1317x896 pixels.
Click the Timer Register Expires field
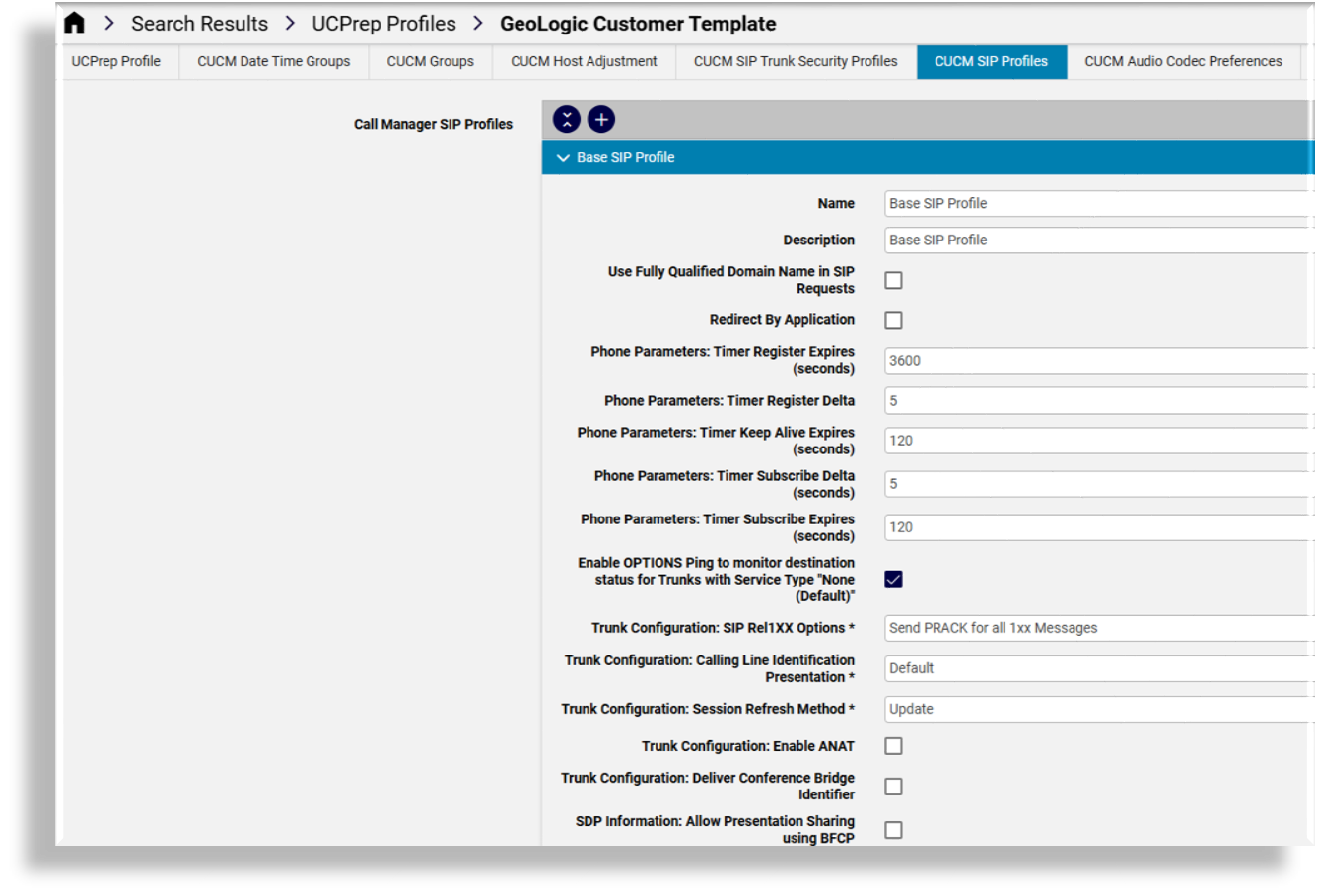click(x=1096, y=361)
